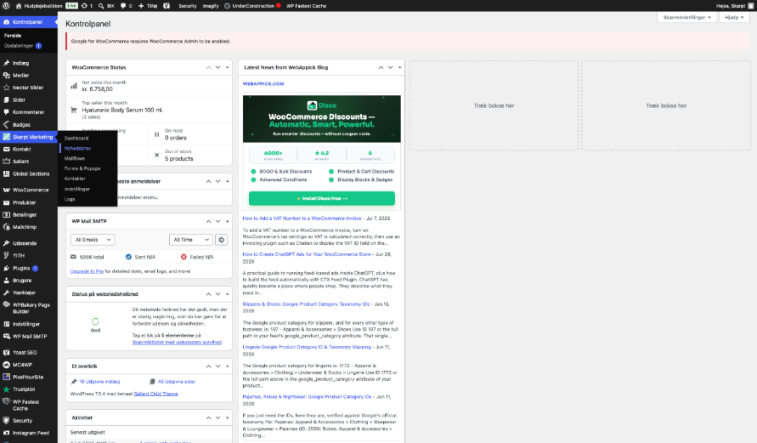Collapse the Aktivitet widget

pos(227,418)
